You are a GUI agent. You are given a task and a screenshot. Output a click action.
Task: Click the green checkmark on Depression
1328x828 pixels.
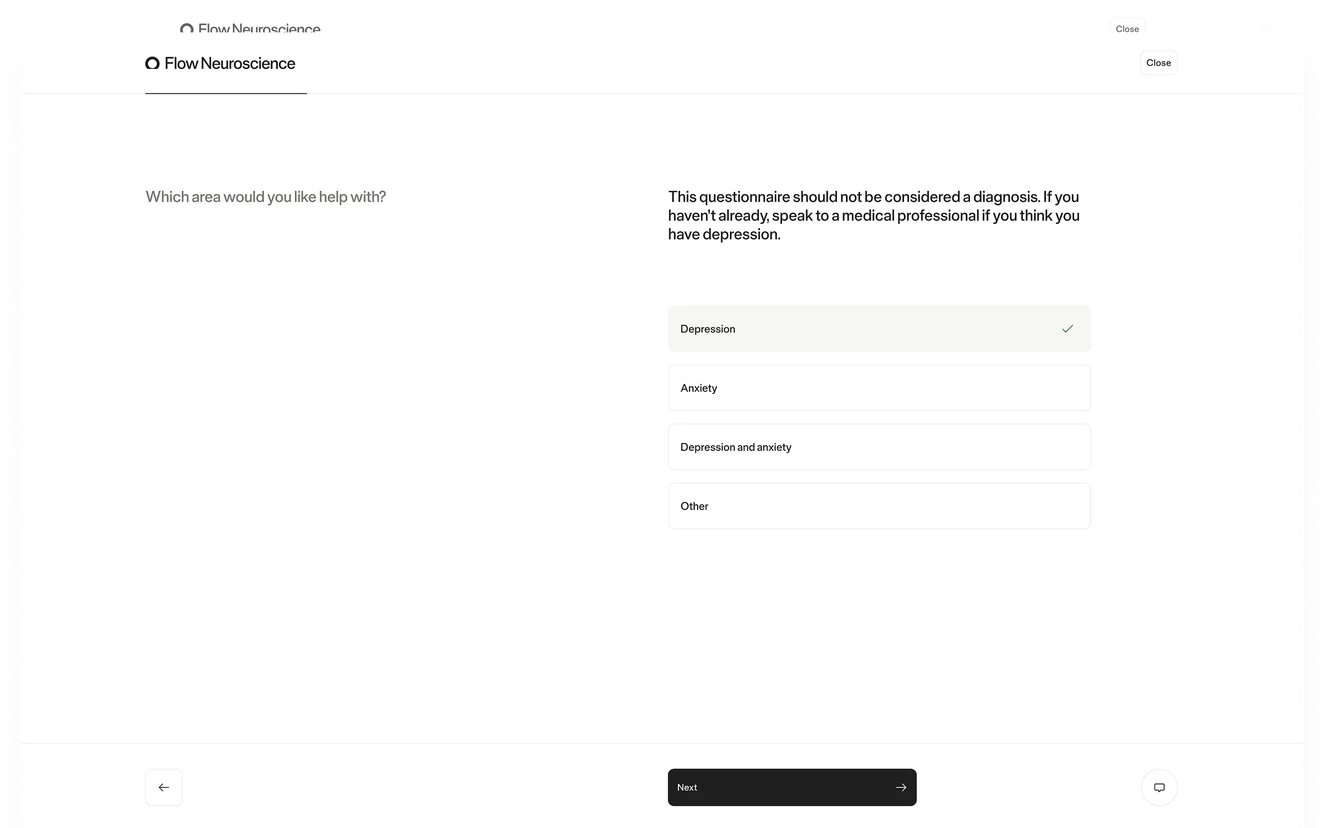1067,329
